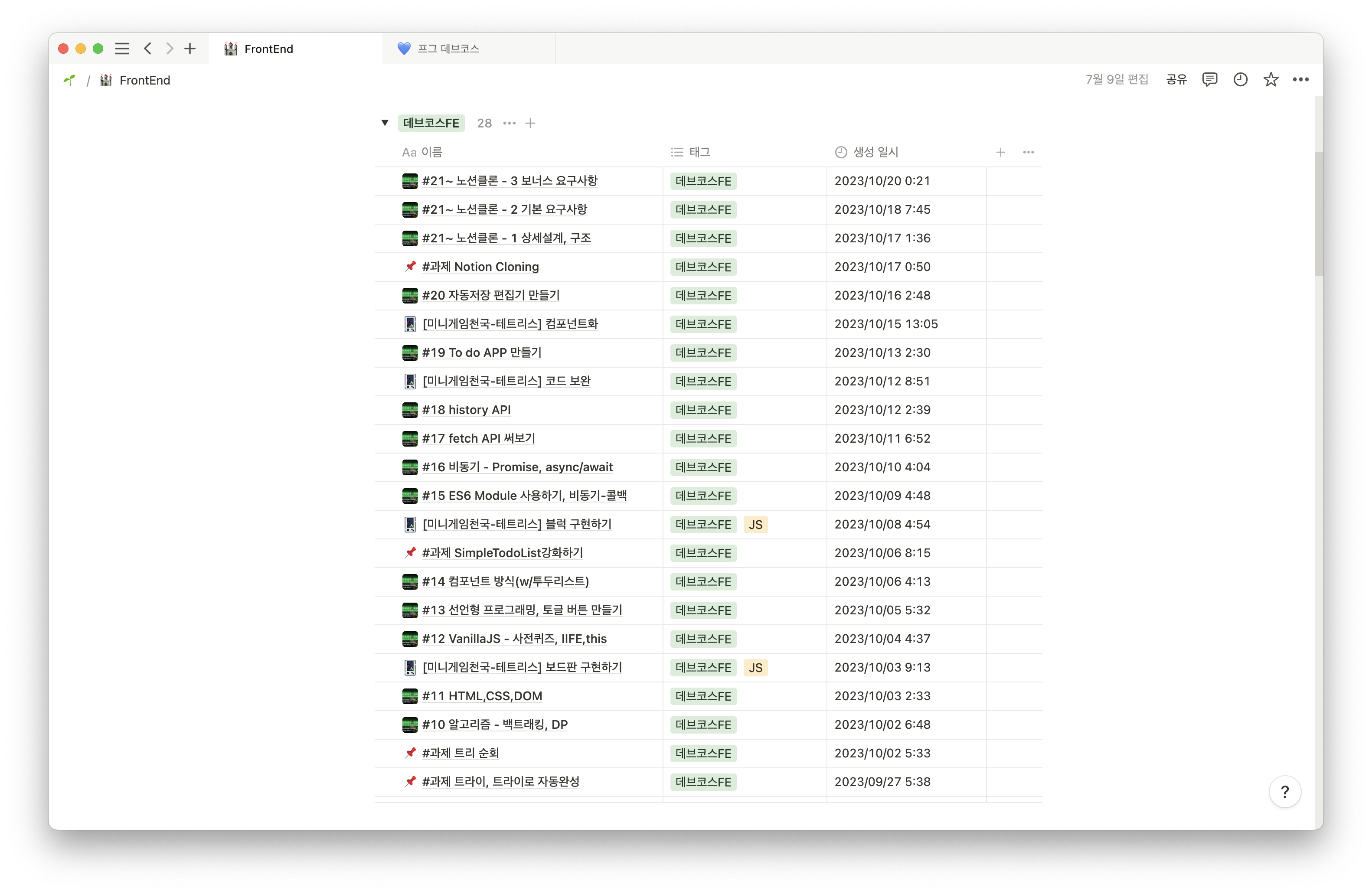
Task: Collapse the 데브코스FE group triangle
Action: pyautogui.click(x=385, y=123)
